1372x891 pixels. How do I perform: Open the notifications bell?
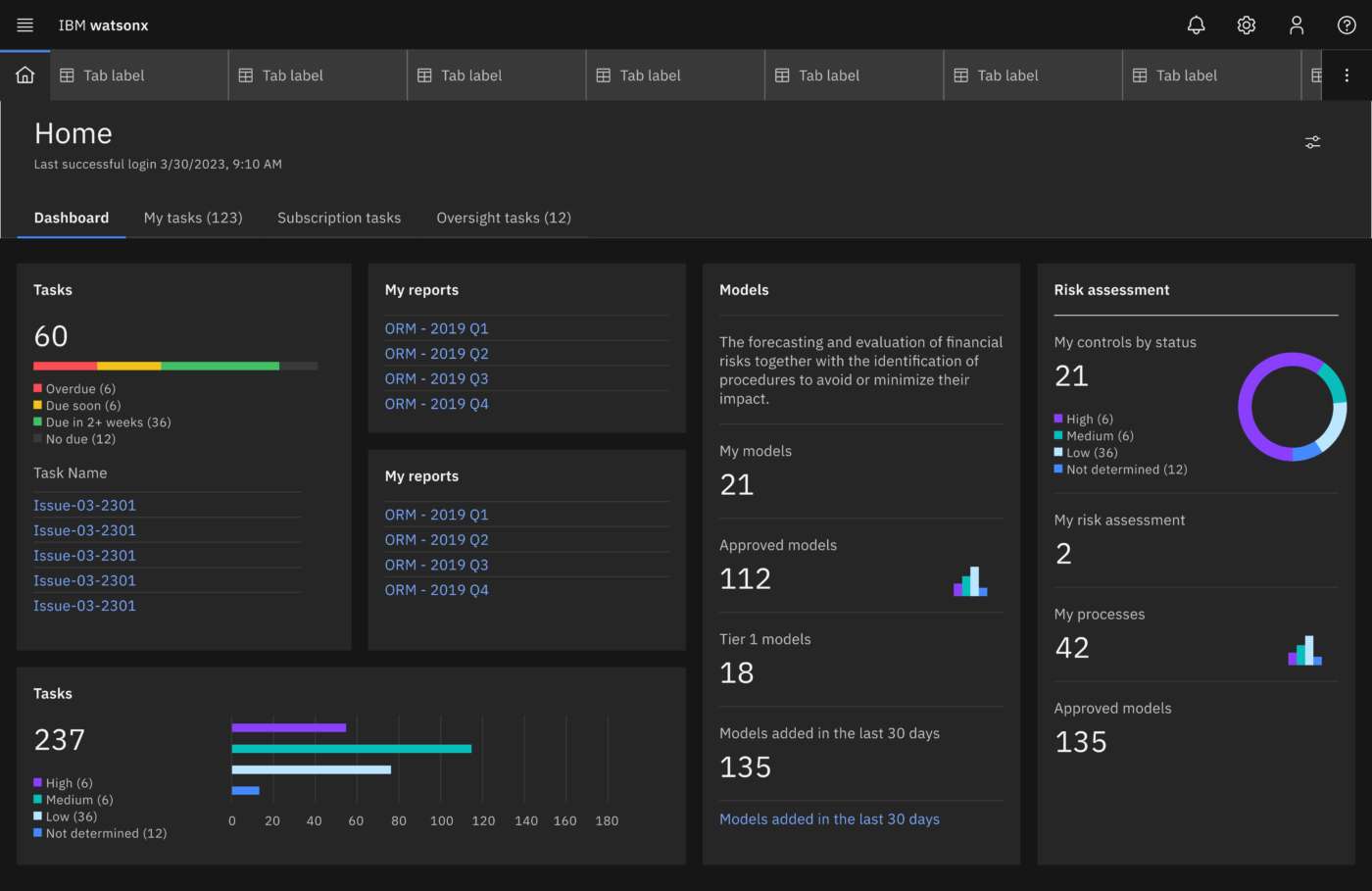tap(1196, 25)
